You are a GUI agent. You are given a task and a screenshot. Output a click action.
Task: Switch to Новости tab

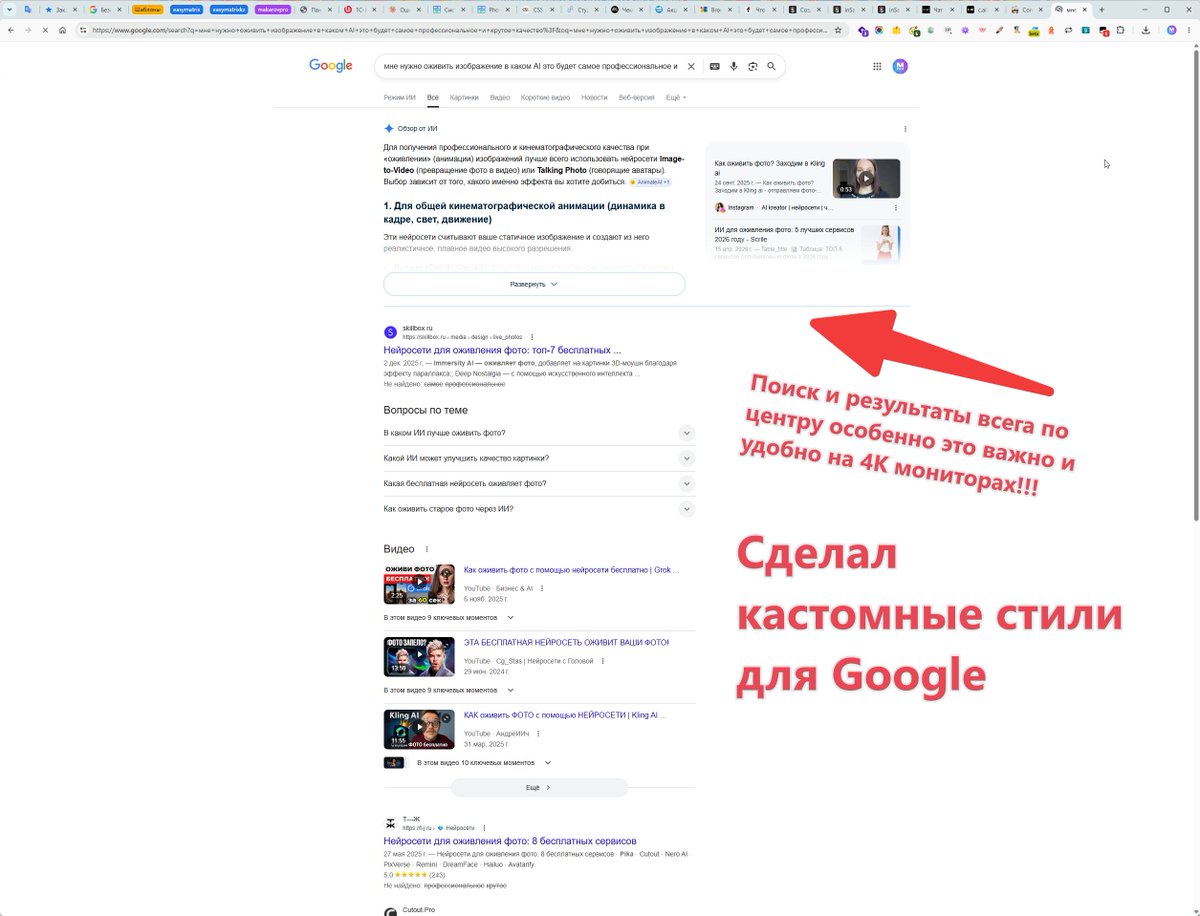point(594,97)
